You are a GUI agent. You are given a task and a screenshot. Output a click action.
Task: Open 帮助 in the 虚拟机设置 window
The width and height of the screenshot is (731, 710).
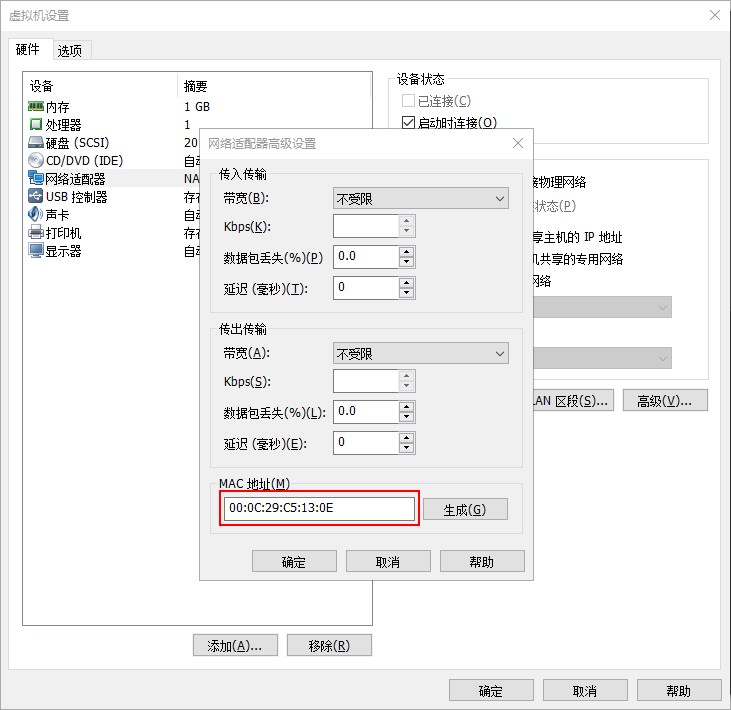click(679, 690)
